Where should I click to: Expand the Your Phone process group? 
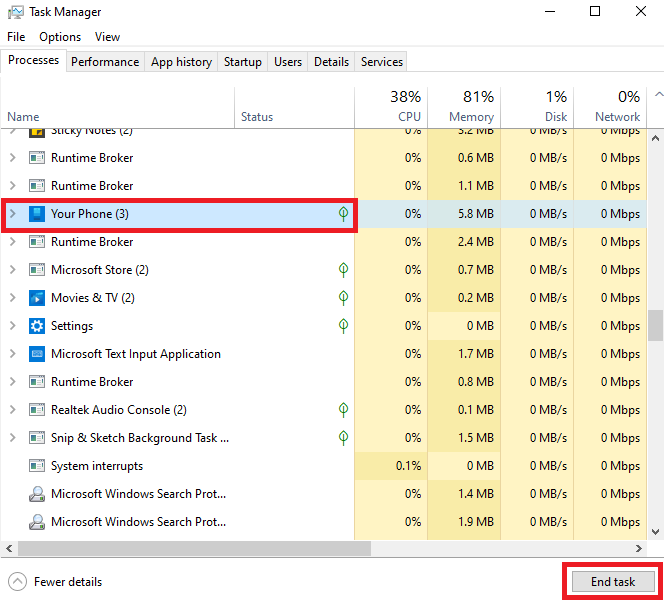coord(12,214)
